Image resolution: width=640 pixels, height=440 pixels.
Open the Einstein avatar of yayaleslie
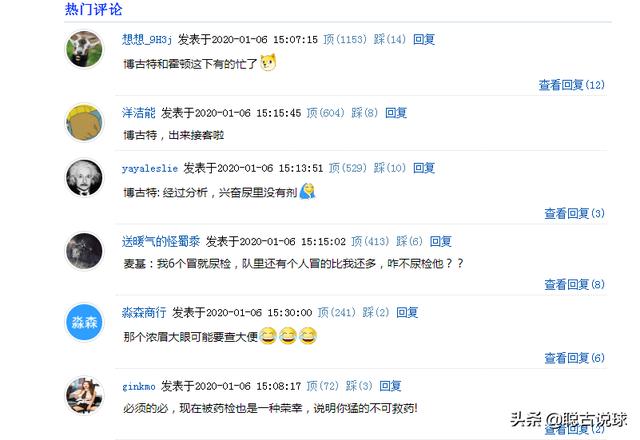tap(84, 178)
